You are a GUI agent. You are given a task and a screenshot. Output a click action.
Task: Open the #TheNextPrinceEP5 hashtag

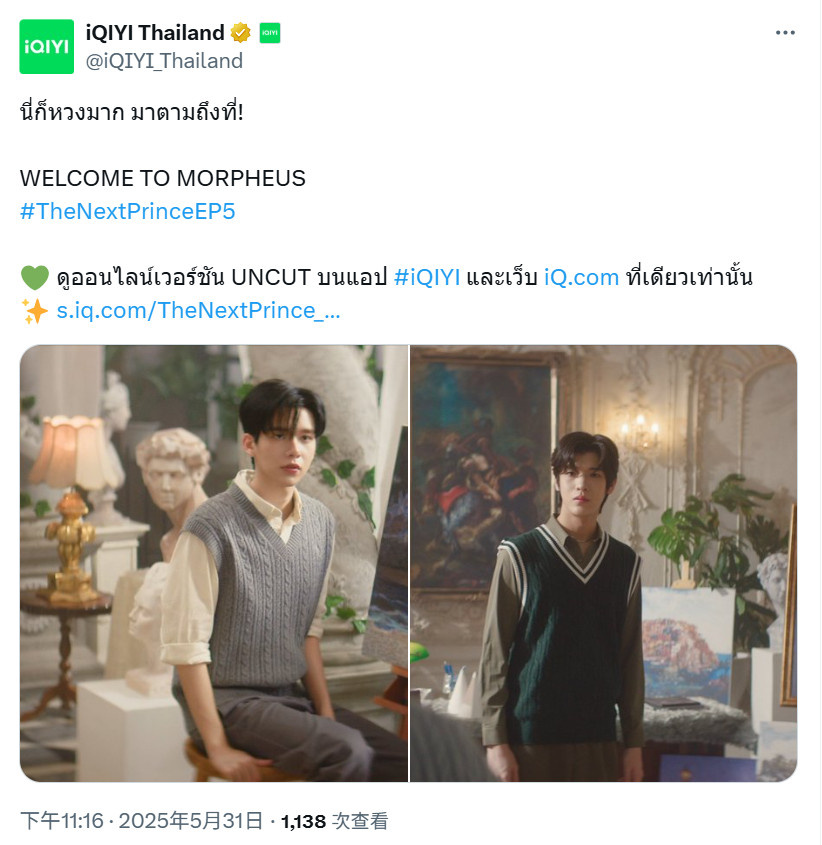coord(128,211)
